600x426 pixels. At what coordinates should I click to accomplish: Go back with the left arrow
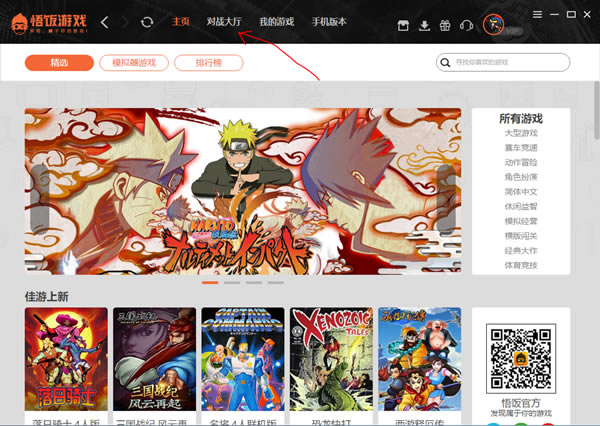[104, 22]
